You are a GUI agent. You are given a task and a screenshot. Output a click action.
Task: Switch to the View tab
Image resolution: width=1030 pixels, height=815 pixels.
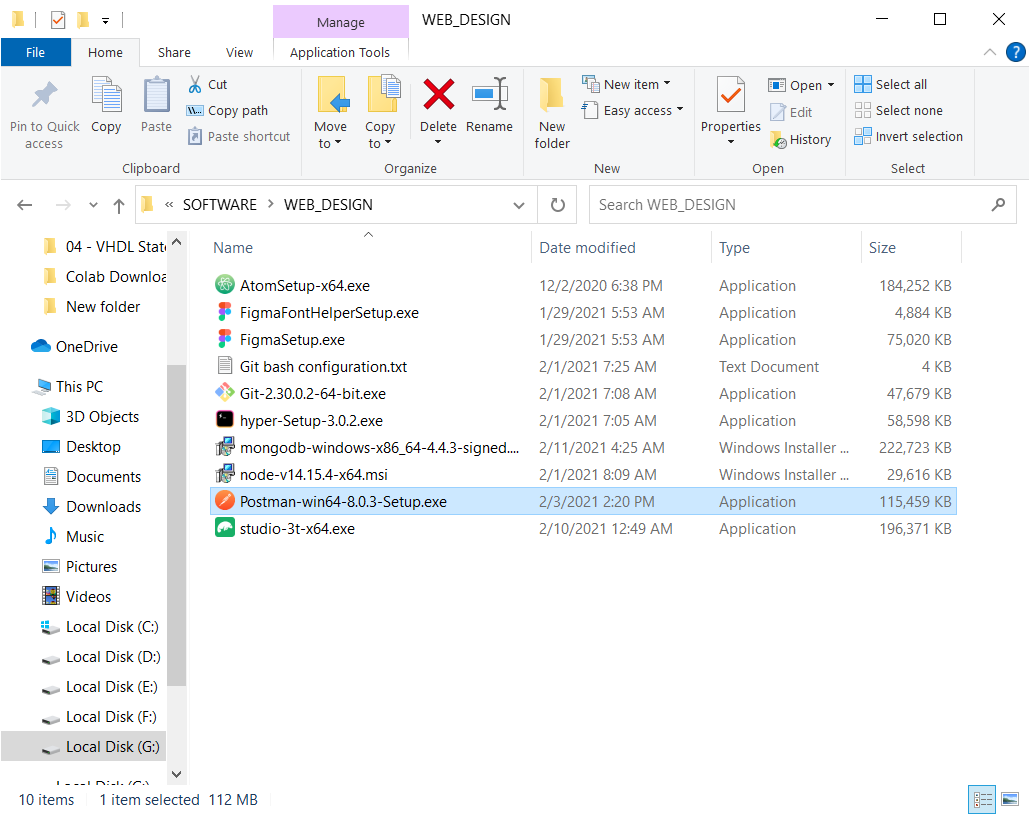pos(239,53)
